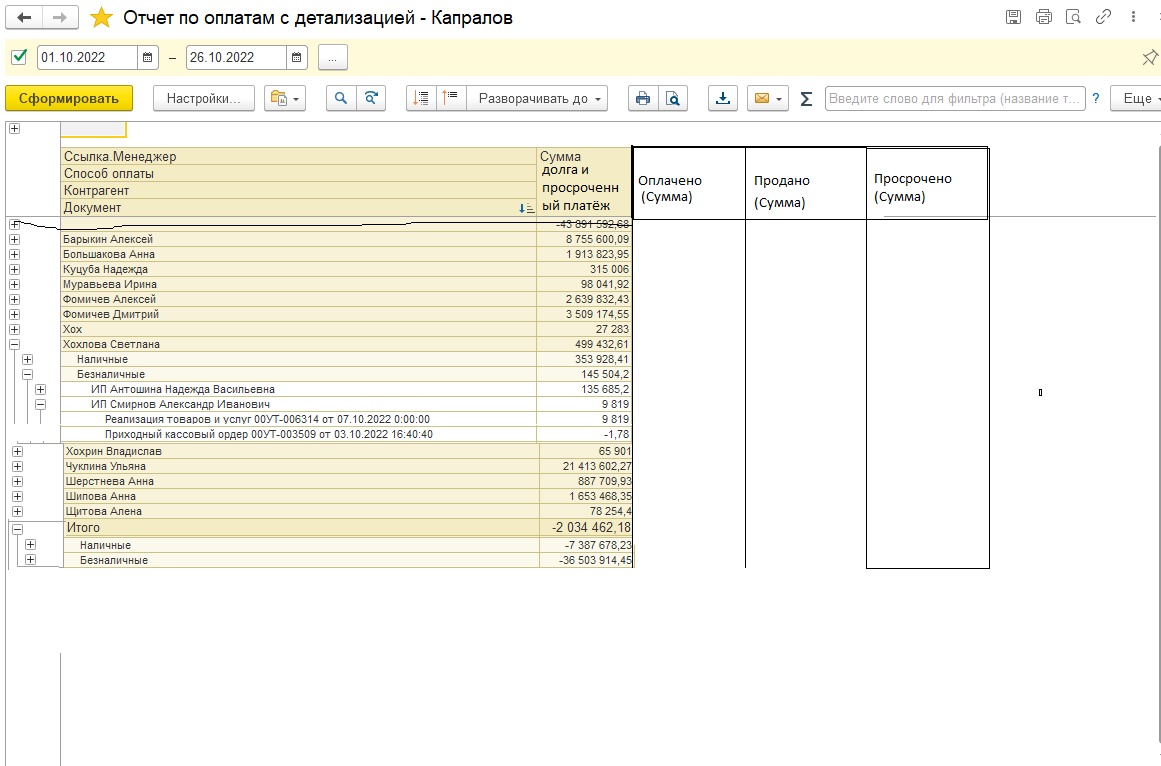
Task: Click the copy link chain icon
Action: click(1104, 17)
